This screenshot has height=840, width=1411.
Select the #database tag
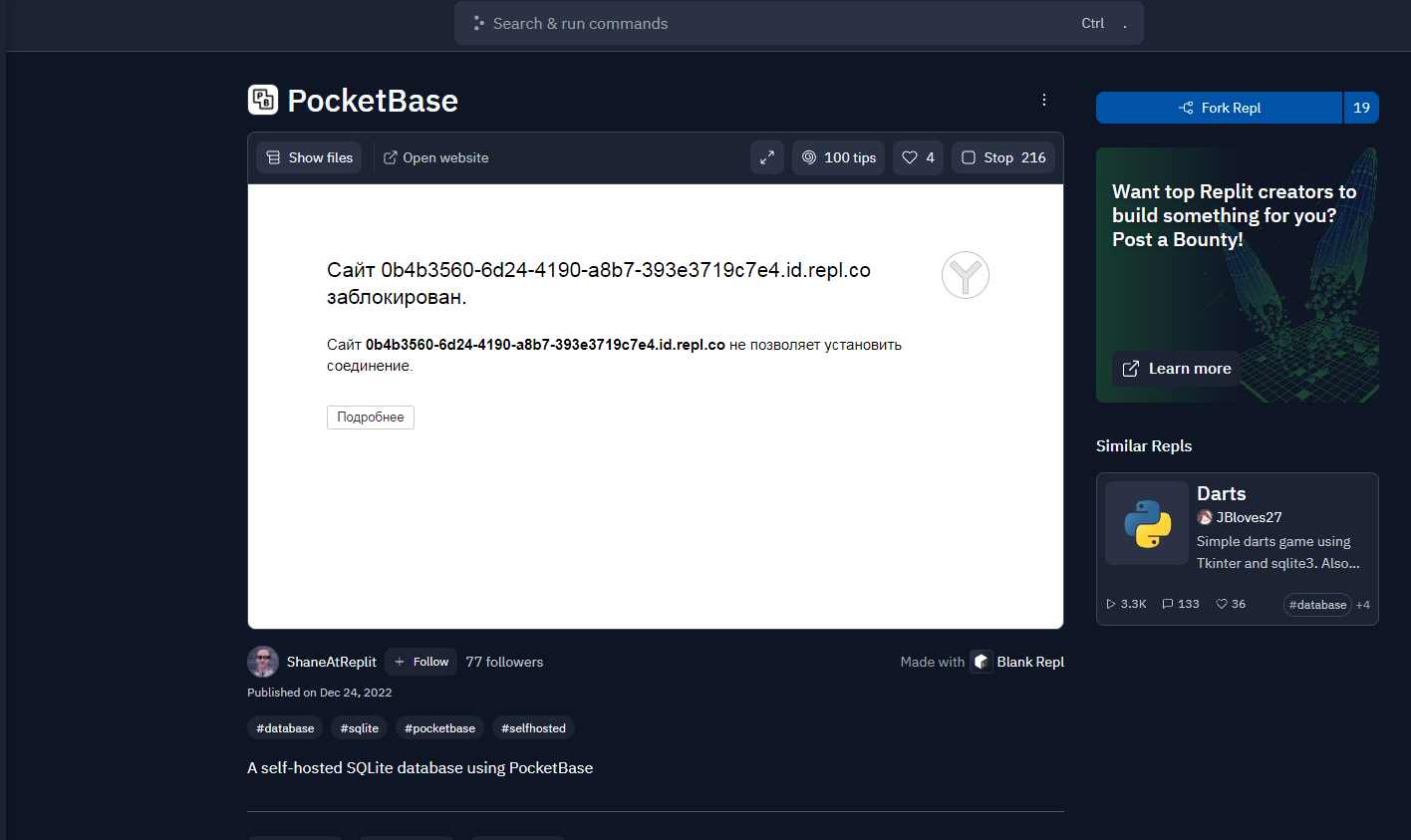point(285,728)
